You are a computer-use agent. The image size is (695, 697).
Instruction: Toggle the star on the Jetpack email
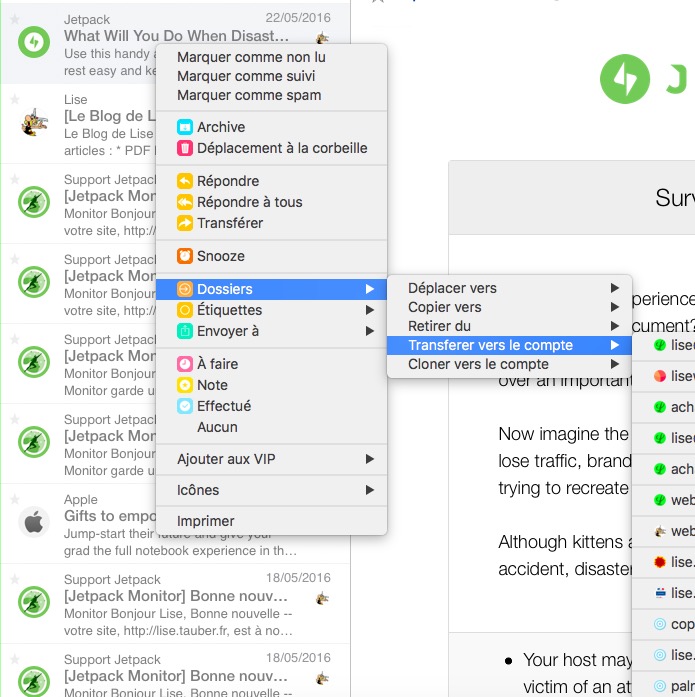pos(15,18)
